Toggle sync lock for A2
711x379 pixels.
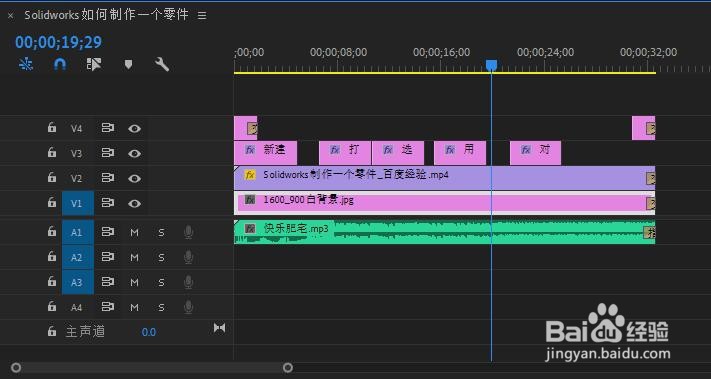click(x=107, y=257)
